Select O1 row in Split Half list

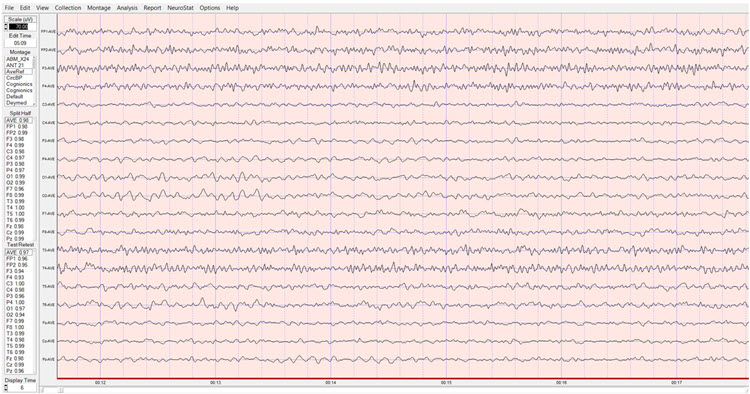coord(19,176)
